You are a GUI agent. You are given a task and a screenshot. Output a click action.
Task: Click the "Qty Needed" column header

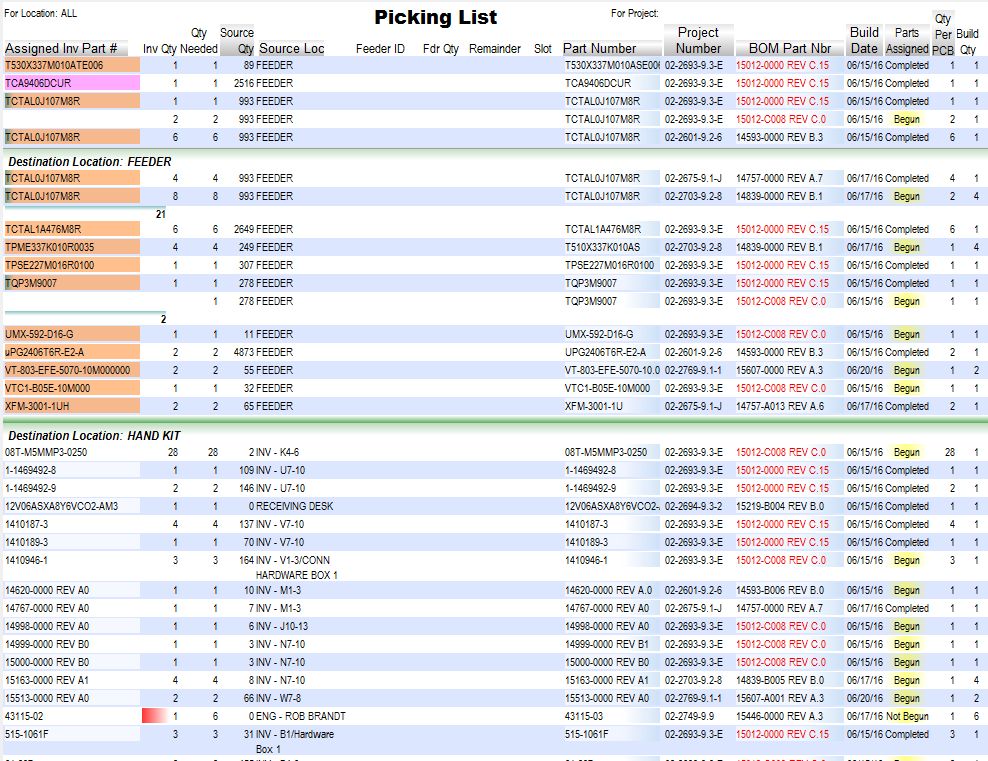coord(199,40)
